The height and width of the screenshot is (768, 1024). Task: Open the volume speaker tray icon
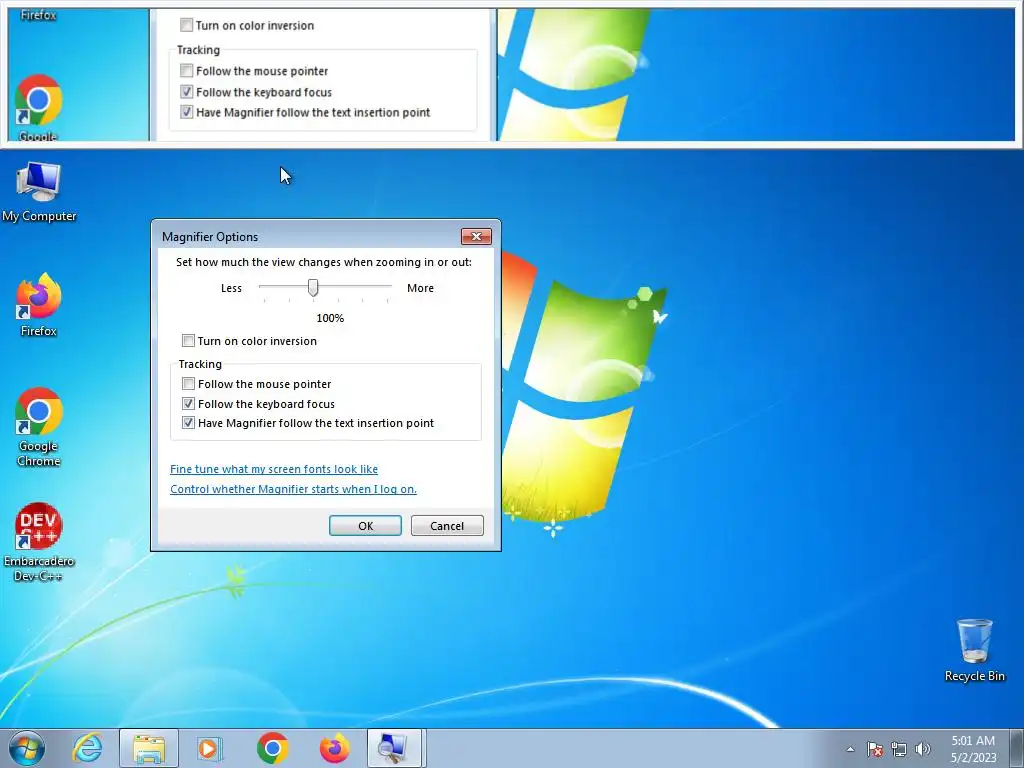[x=923, y=749]
